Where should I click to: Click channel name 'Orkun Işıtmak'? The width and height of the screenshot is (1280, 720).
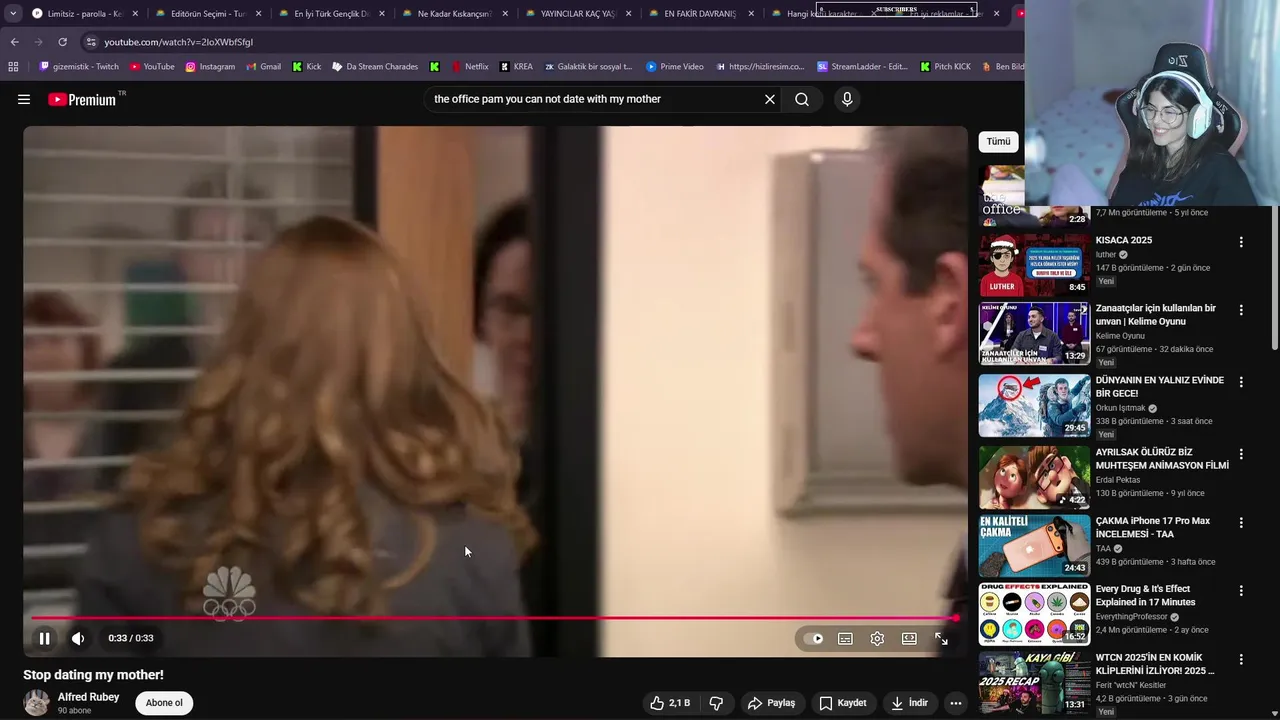tap(1120, 408)
